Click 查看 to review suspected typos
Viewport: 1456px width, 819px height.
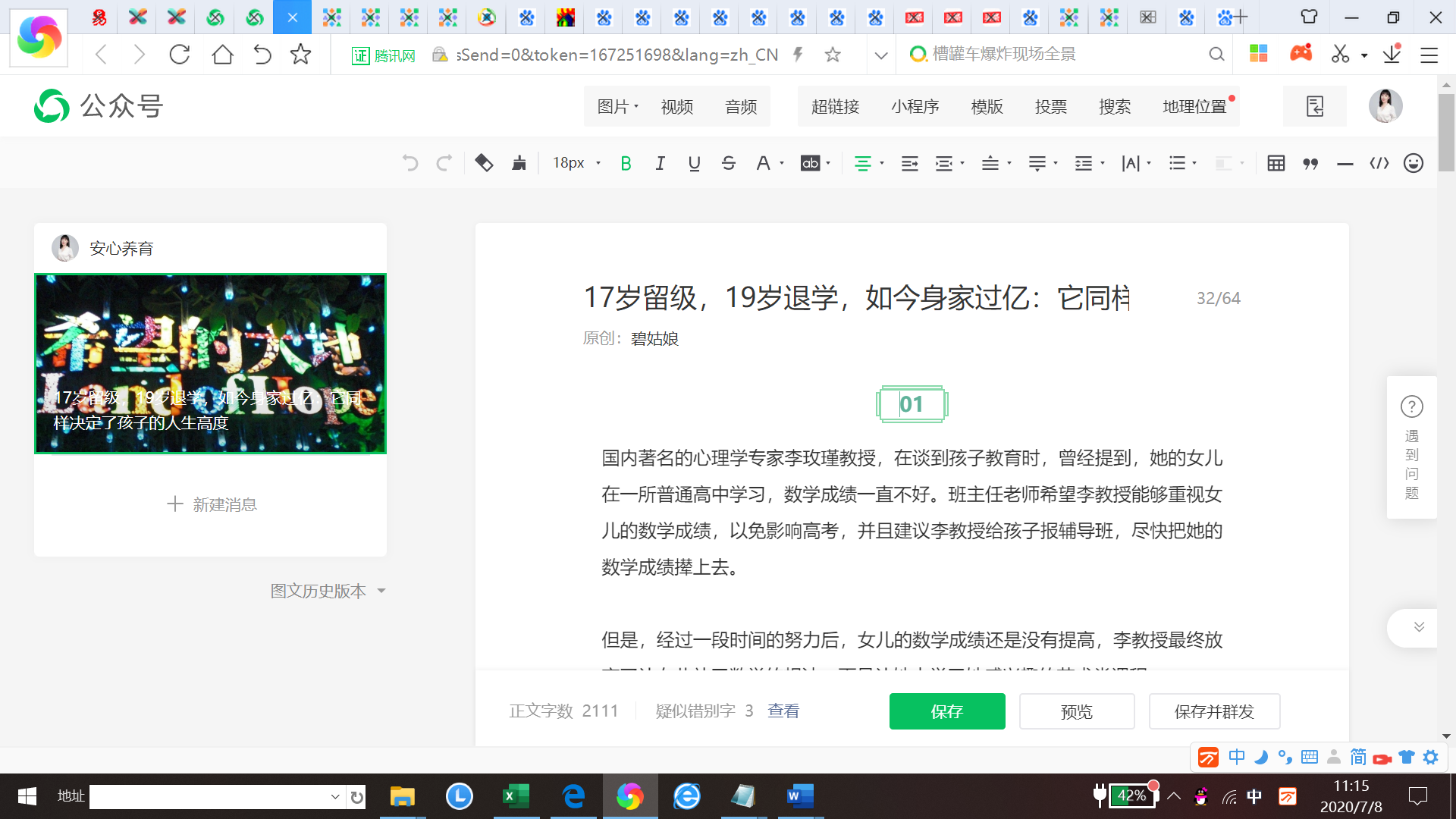(x=783, y=711)
